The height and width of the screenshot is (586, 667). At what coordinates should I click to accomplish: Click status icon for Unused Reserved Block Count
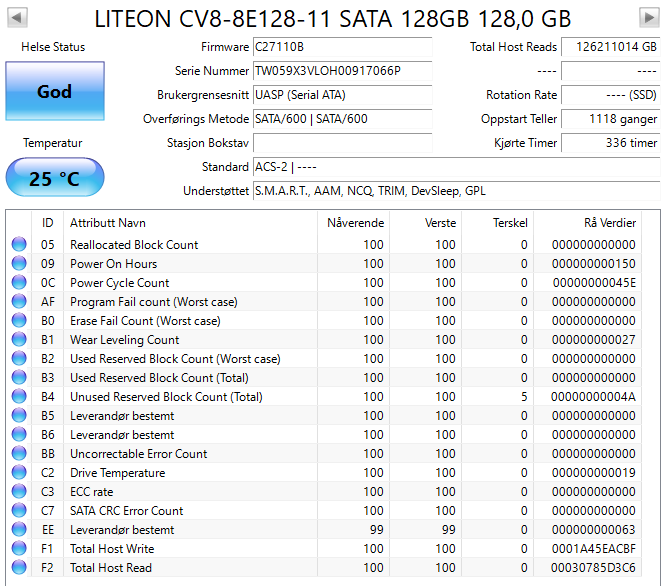(x=19, y=396)
